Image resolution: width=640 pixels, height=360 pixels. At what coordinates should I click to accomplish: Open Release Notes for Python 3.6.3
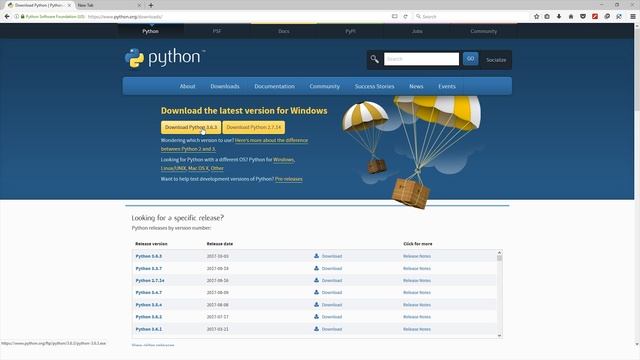coord(417,256)
